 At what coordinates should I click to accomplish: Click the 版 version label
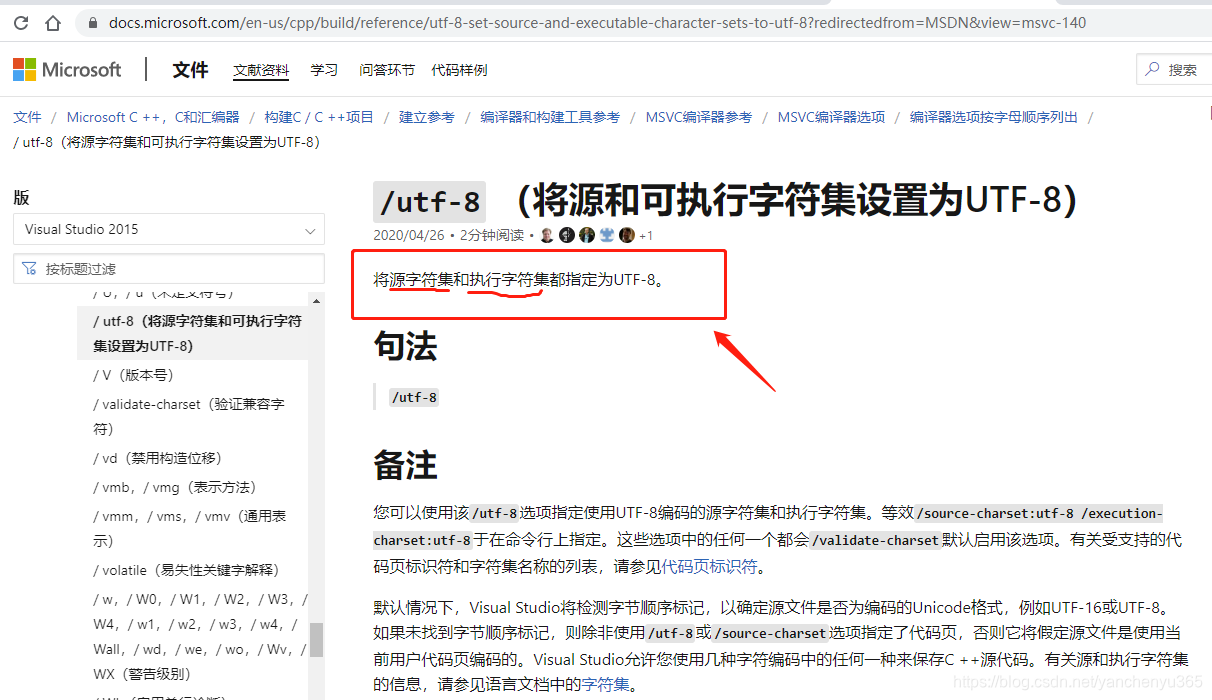pos(21,198)
